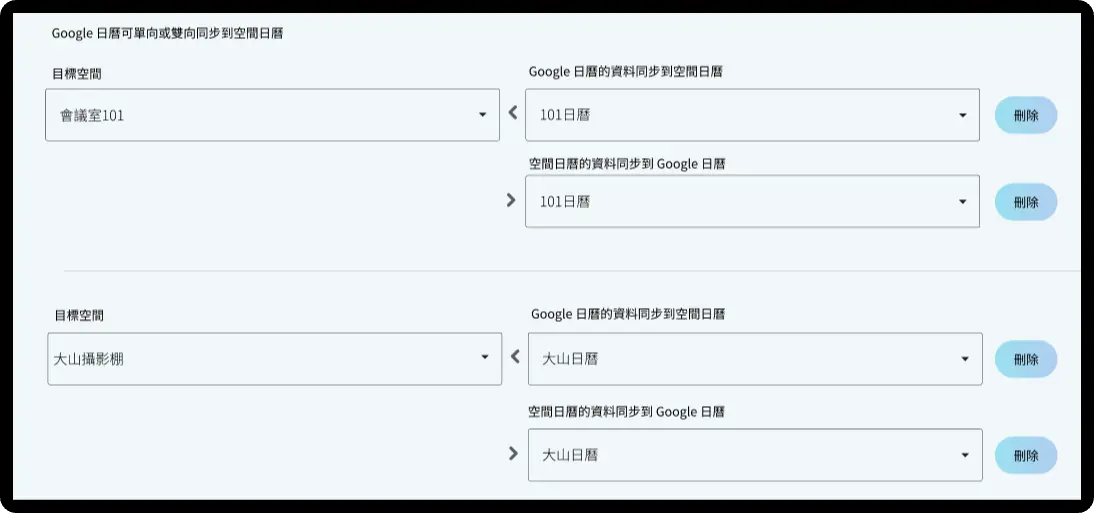Click the left chevron beside 會議室101
This screenshot has height=513, width=1094.
click(513, 113)
